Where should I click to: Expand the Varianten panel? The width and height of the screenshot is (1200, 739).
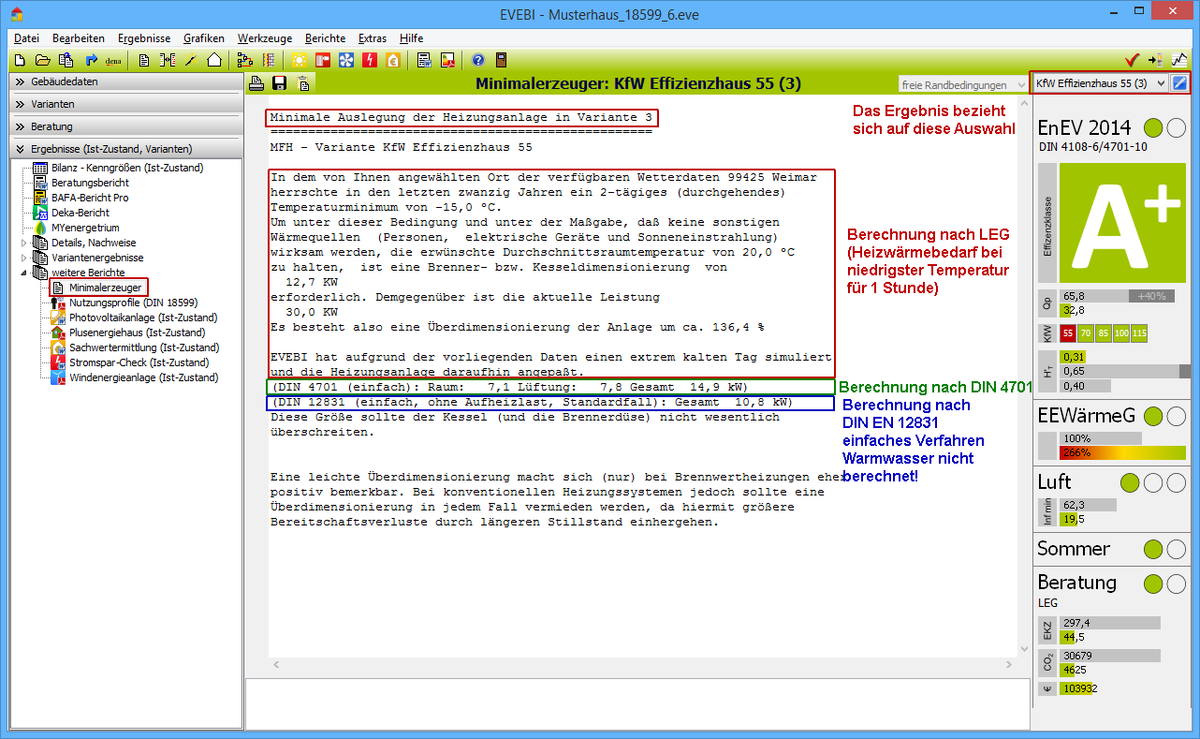(x=126, y=104)
